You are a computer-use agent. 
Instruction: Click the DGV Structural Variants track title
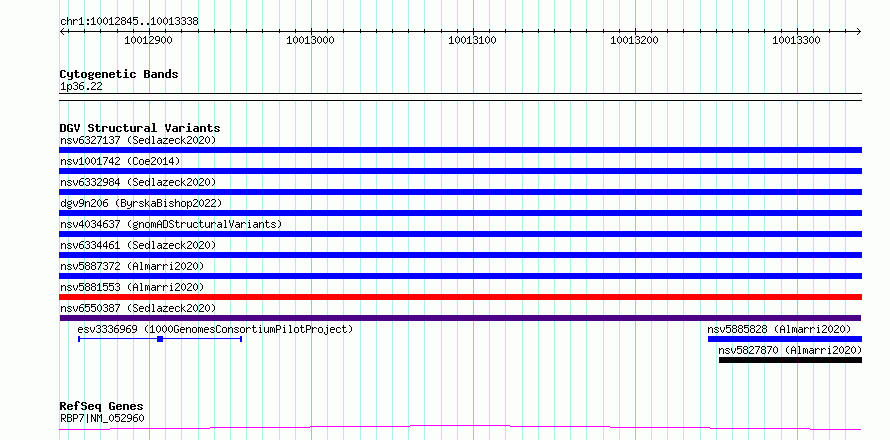tap(140, 128)
